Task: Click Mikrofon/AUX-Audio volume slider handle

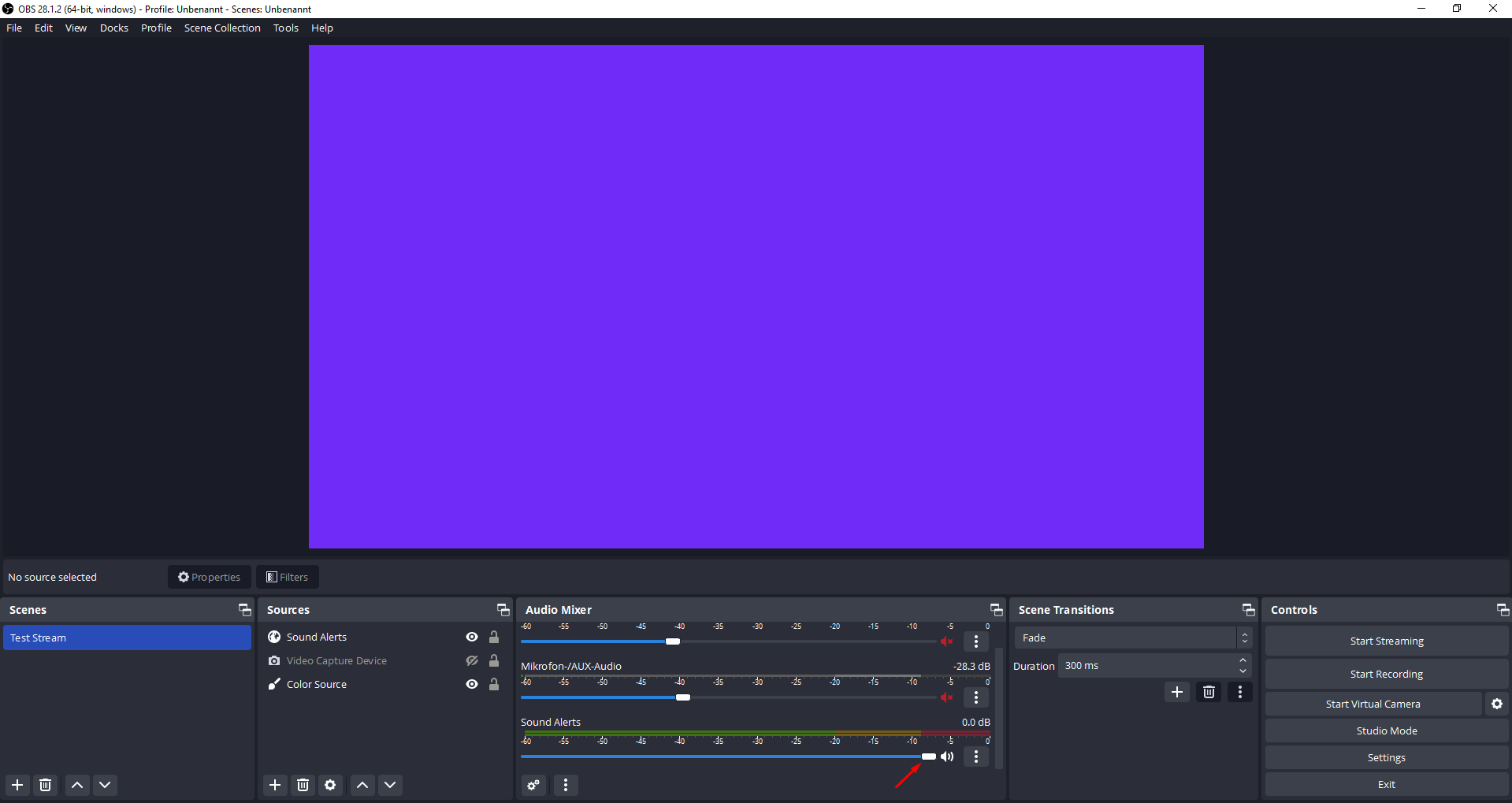Action: tap(683, 697)
